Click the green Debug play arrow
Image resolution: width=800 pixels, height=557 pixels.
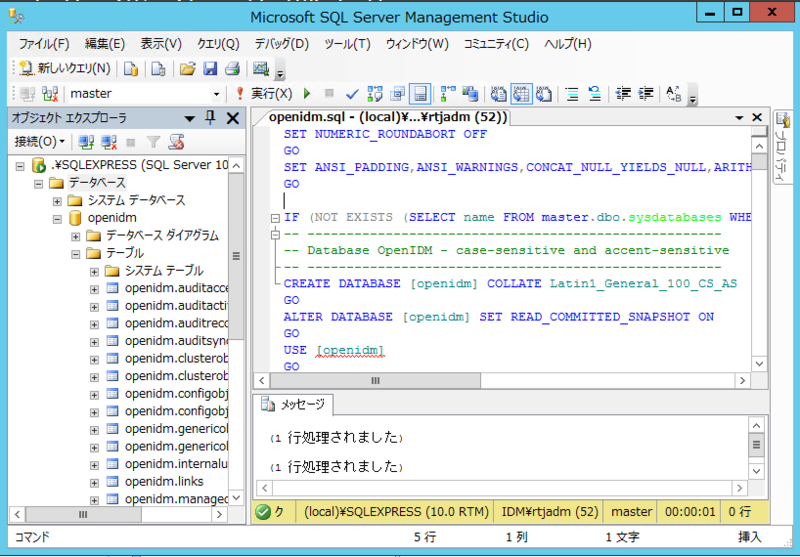click(x=307, y=94)
